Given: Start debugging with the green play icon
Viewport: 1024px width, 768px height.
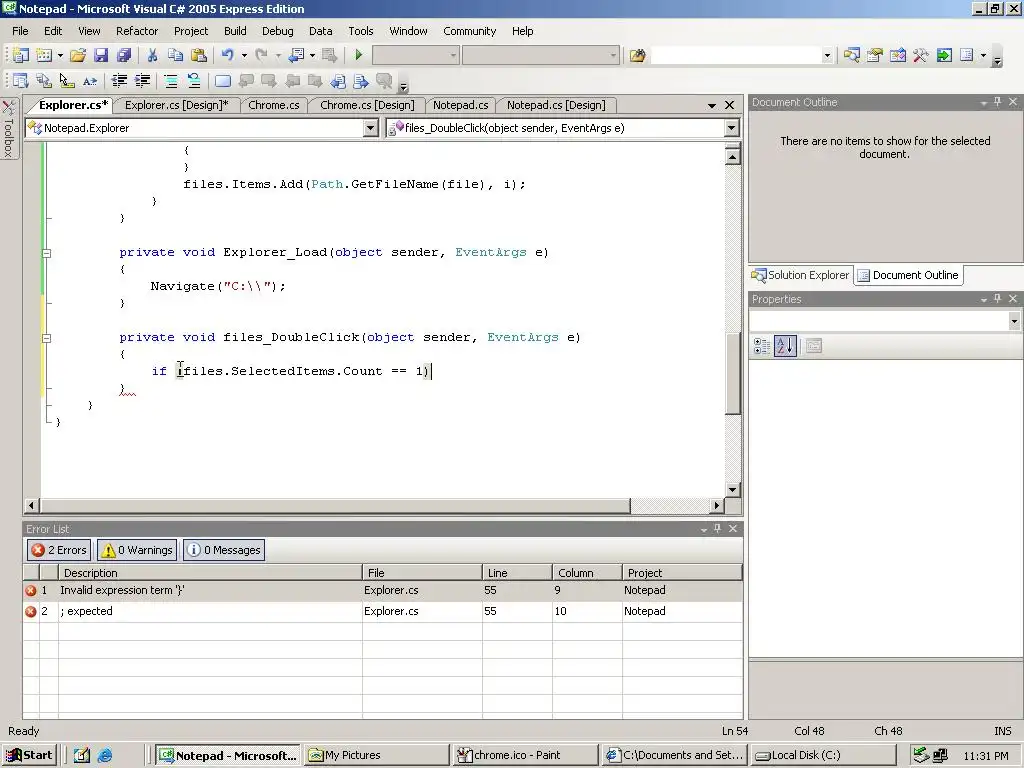Looking at the screenshot, I should pos(358,56).
